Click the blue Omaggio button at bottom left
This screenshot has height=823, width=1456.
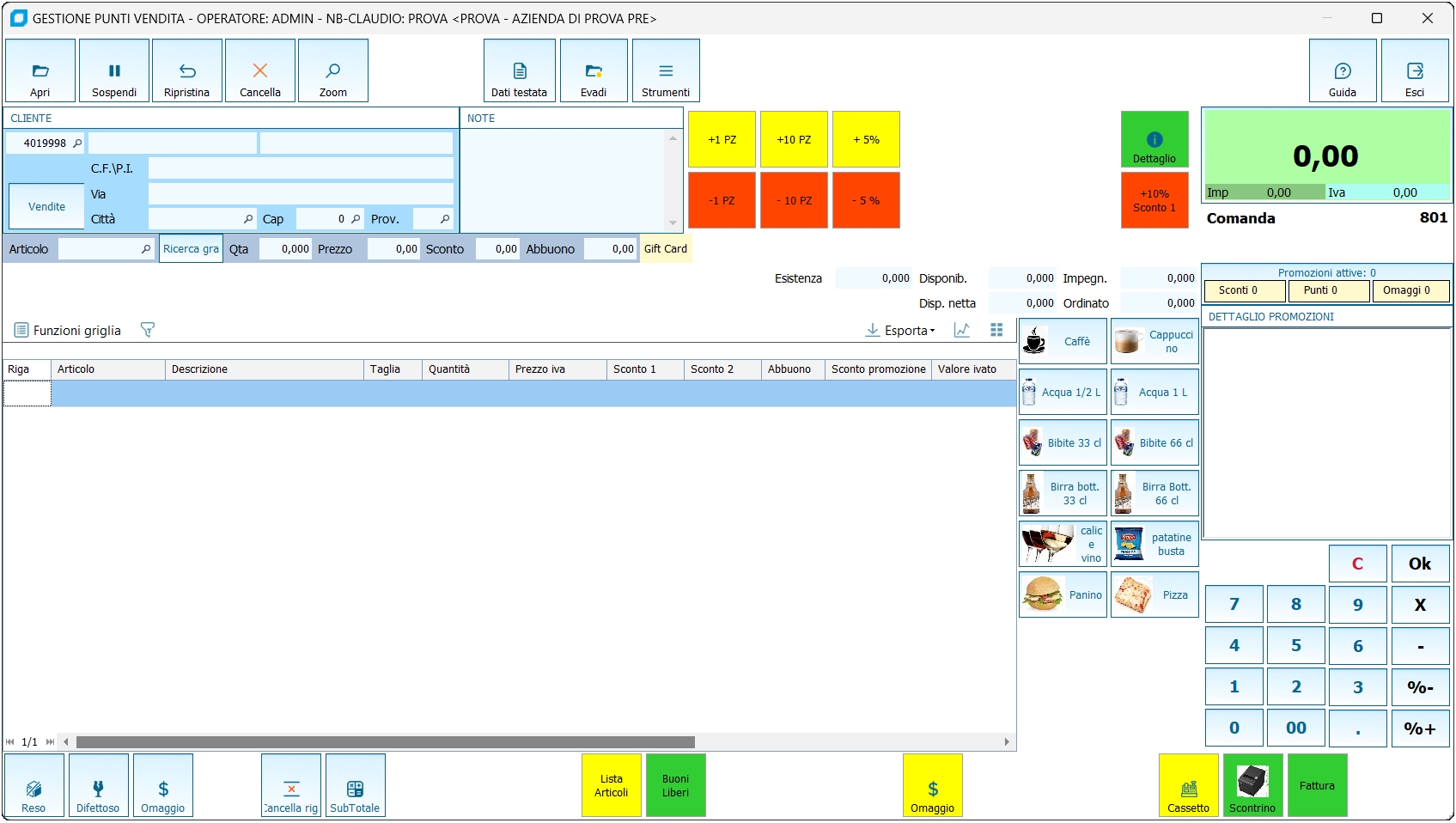[x=163, y=785]
